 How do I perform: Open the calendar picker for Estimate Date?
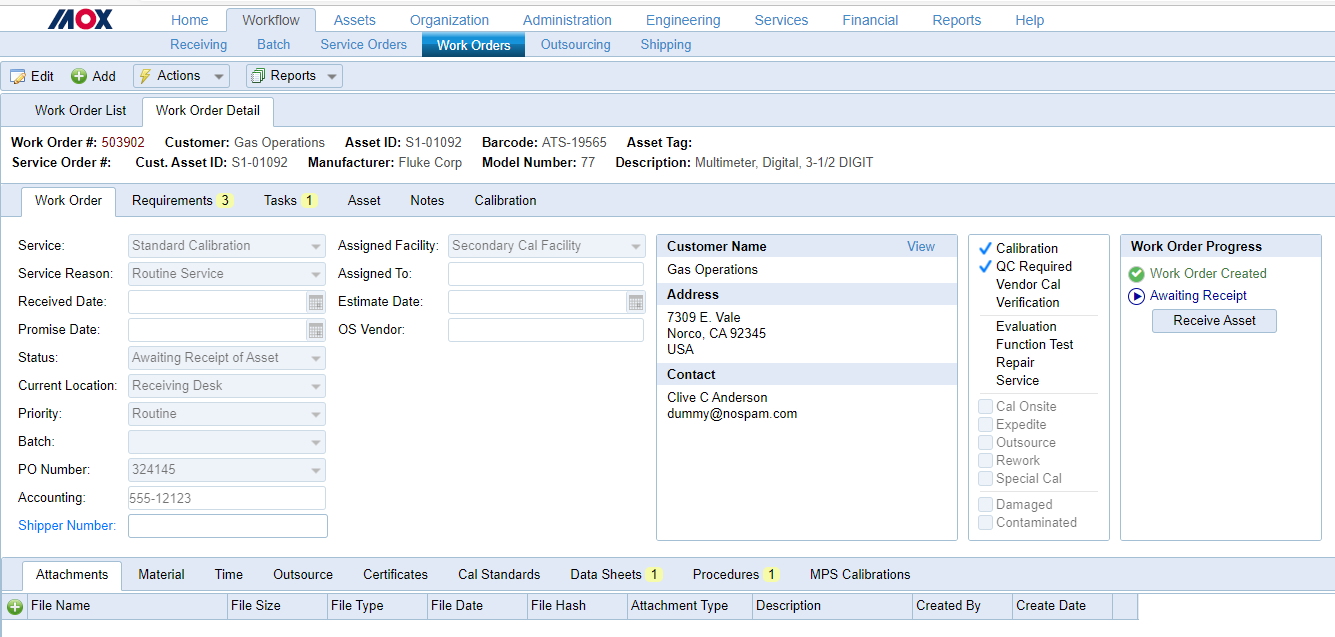636,301
